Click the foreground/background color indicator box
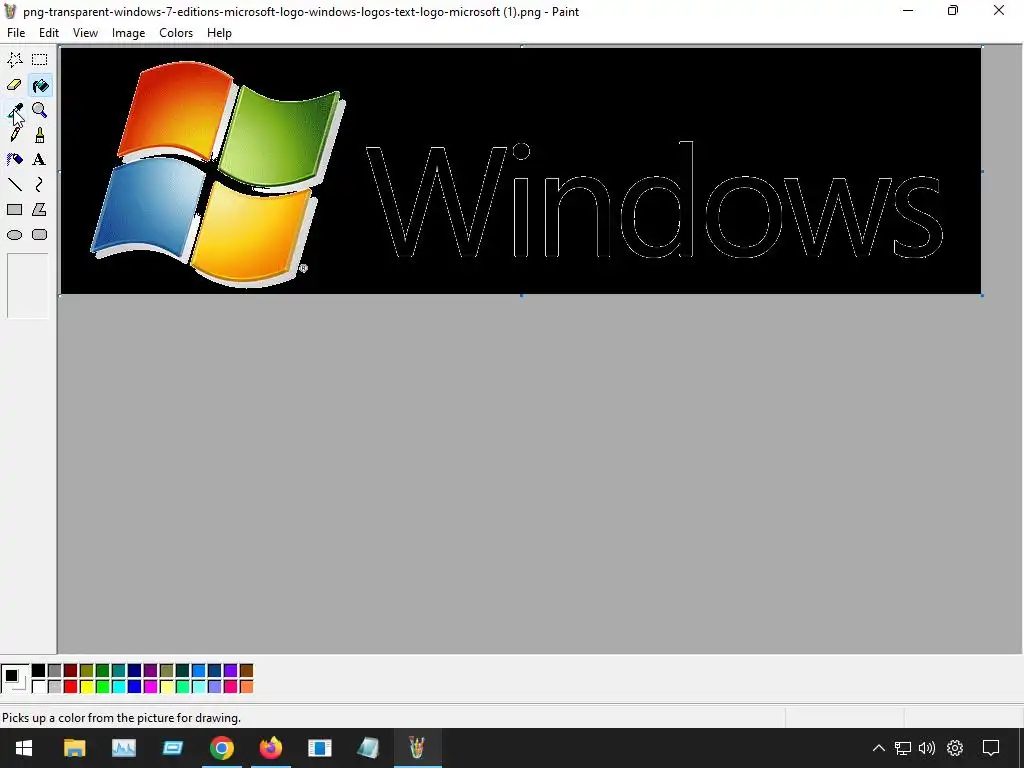Image resolution: width=1024 pixels, height=768 pixels. 15,679
